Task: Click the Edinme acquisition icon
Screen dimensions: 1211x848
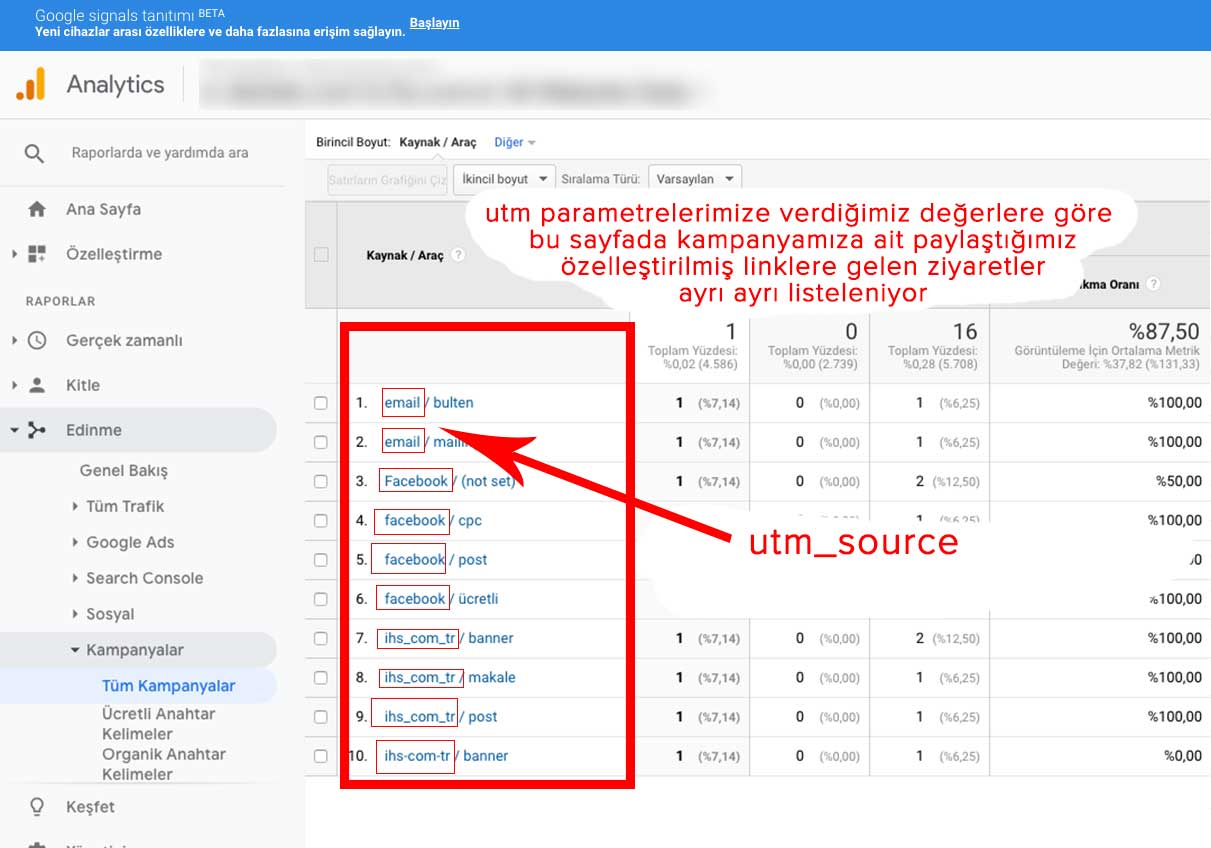Action: click(x=37, y=430)
